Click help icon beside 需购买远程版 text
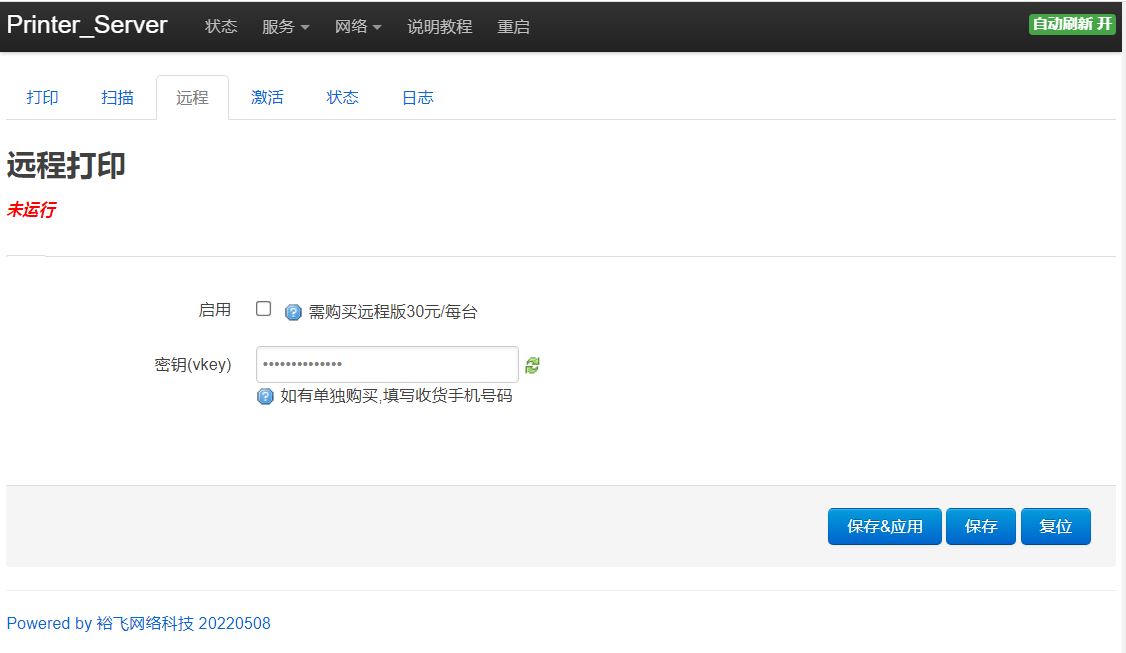The height and width of the screenshot is (653, 1126). (293, 312)
